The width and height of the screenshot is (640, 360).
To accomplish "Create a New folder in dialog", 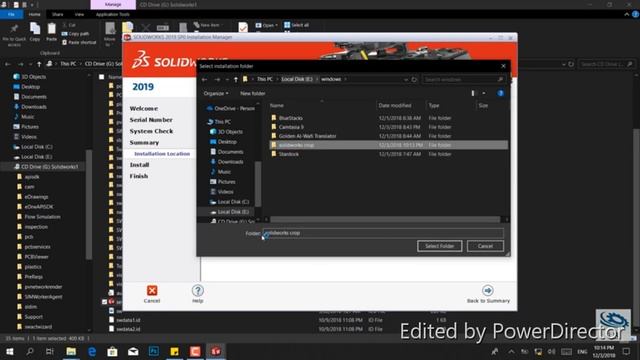I will pos(253,93).
